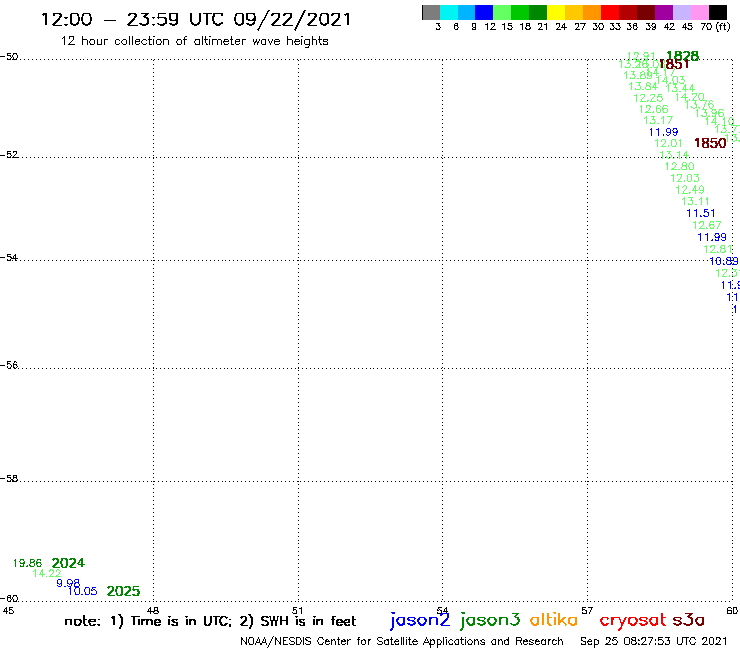Click the cyan swatch in the color legend

(449, 12)
